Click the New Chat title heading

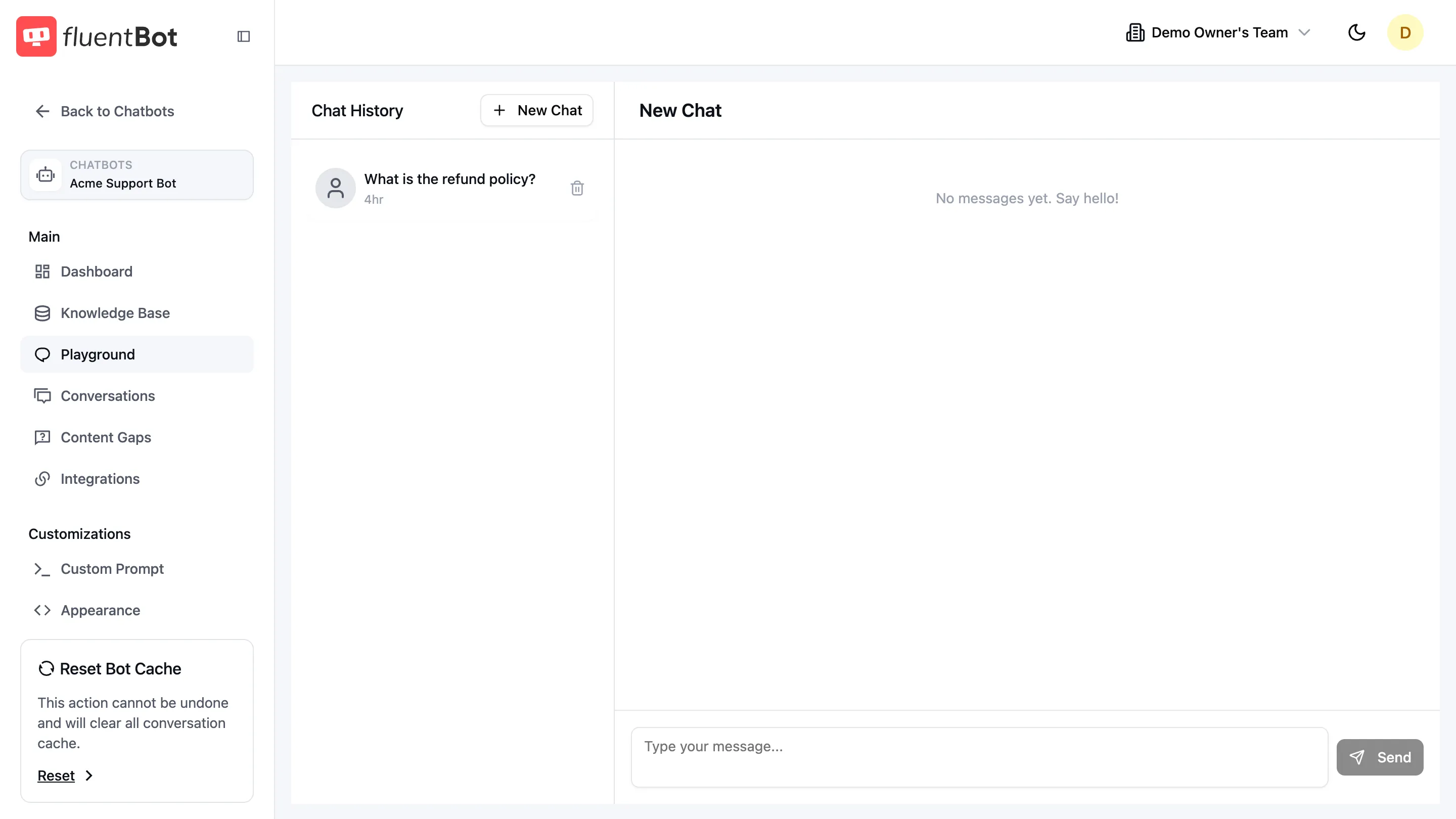[680, 111]
